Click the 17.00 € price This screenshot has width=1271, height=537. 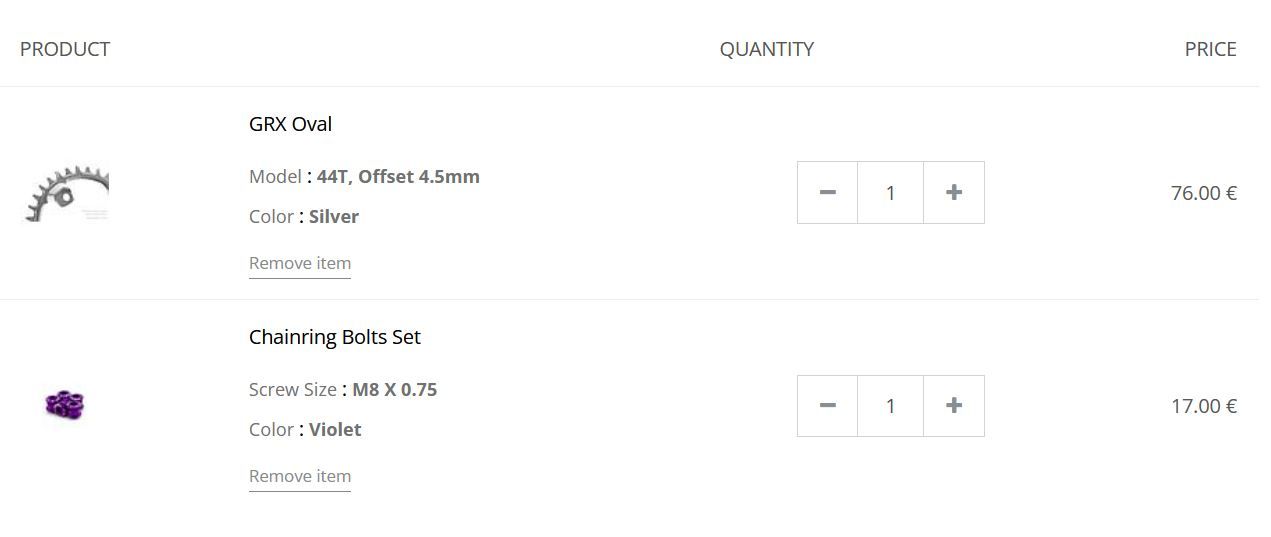click(1203, 406)
